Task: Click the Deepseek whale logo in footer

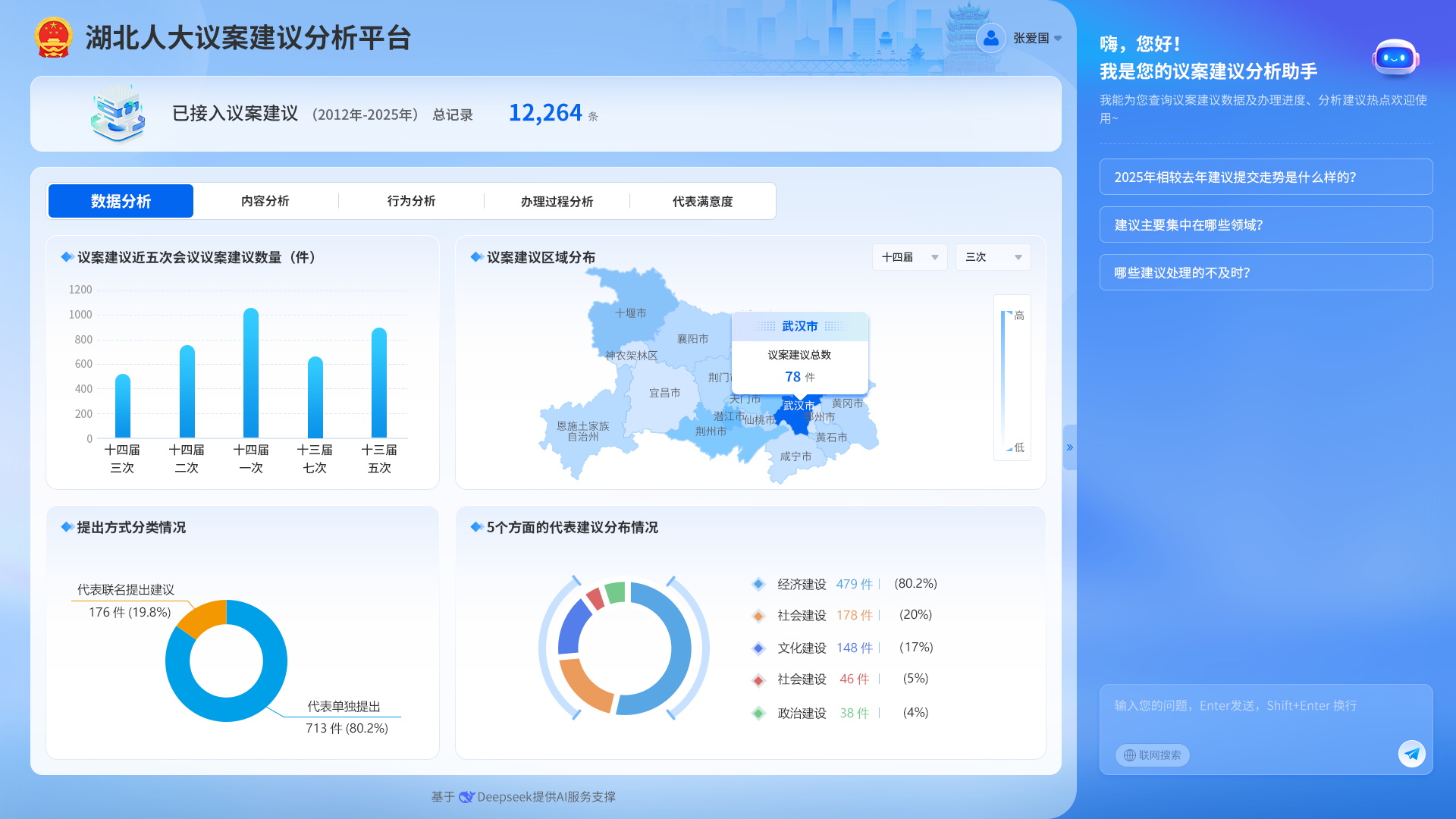Action: [x=466, y=797]
